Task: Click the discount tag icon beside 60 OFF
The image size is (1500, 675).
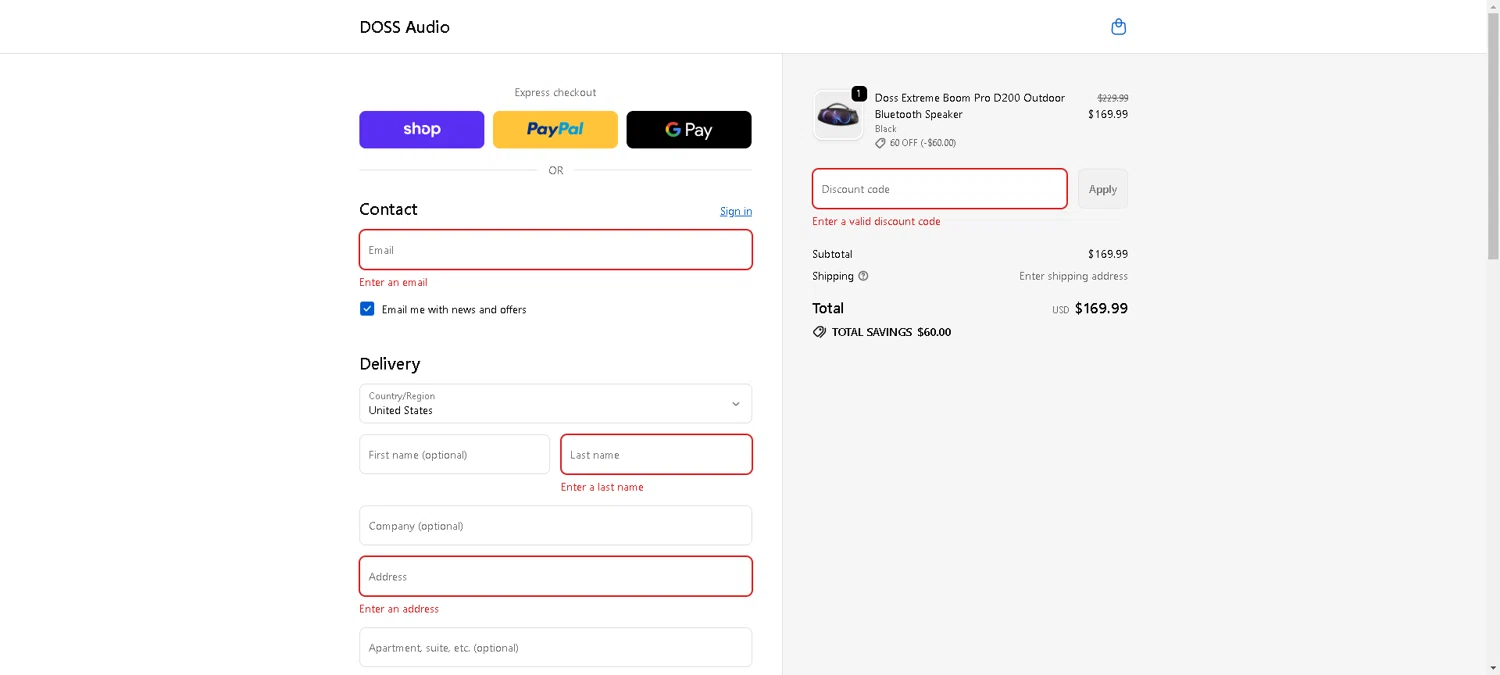Action: click(880, 143)
